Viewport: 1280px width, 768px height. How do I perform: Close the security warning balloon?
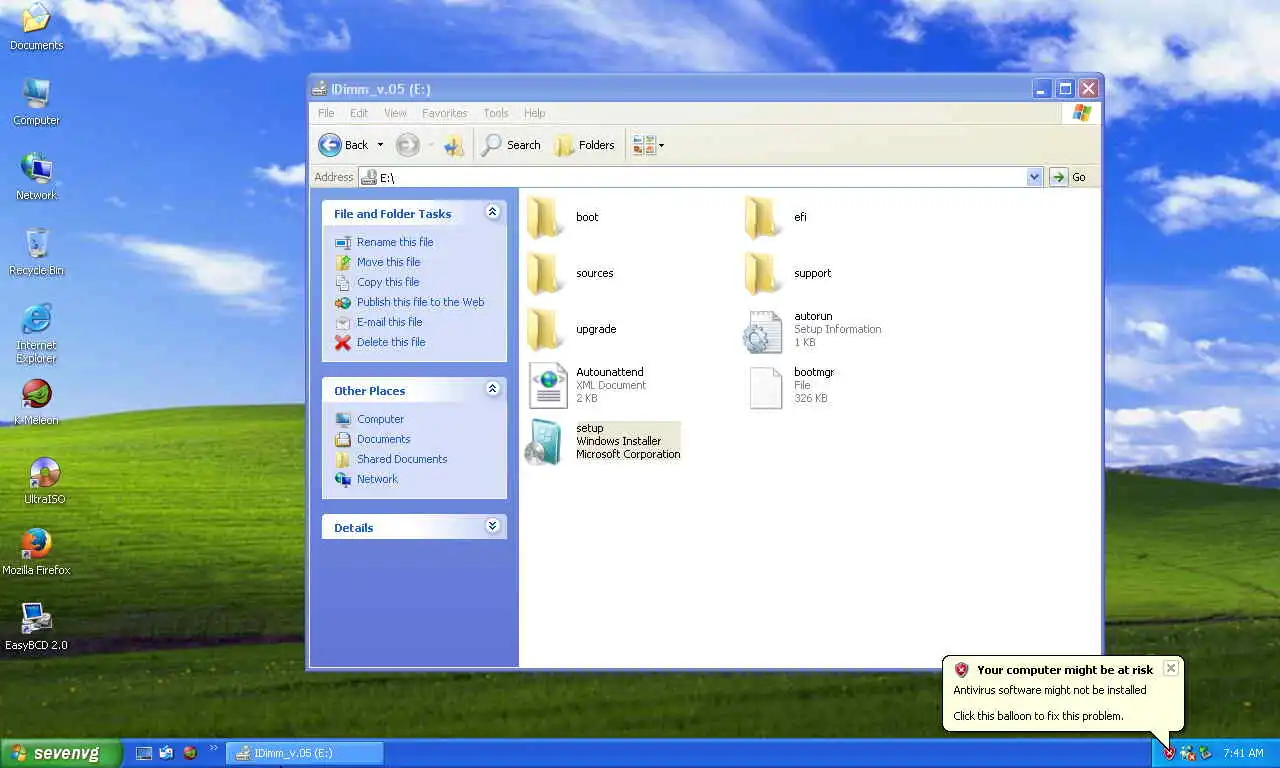[x=1171, y=668]
